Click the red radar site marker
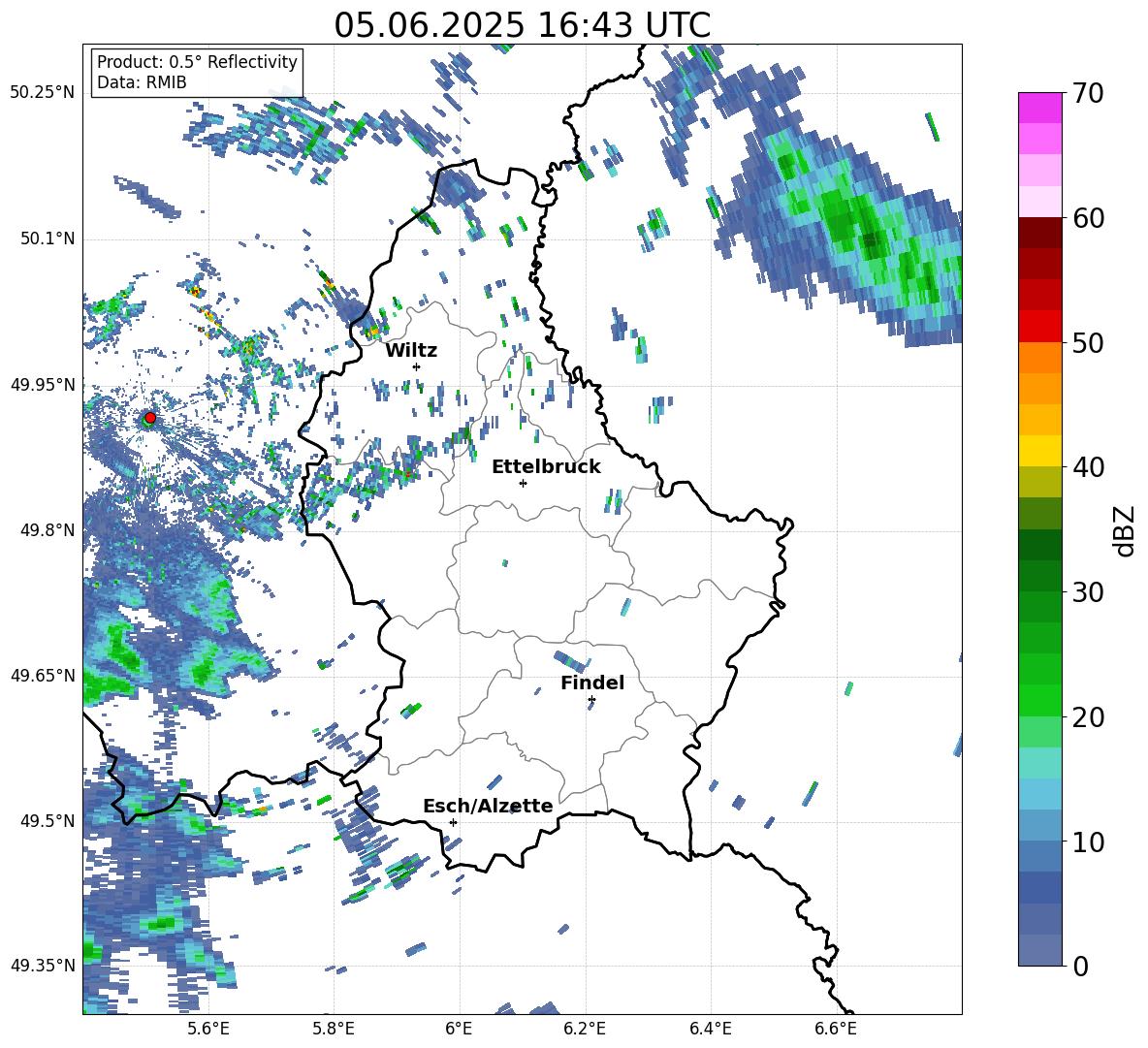This screenshot has height=1048, width=1148. pyautogui.click(x=150, y=418)
